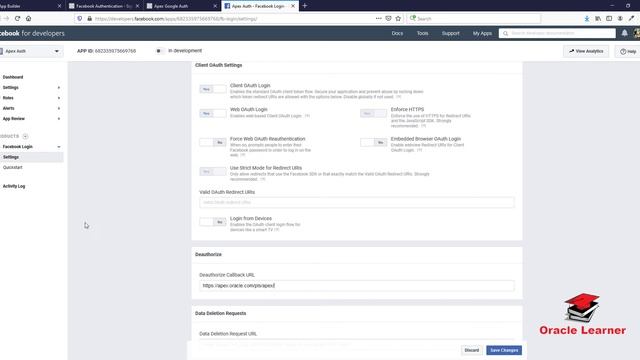Click the Valid OAuth Redirect URIs field

357,202
